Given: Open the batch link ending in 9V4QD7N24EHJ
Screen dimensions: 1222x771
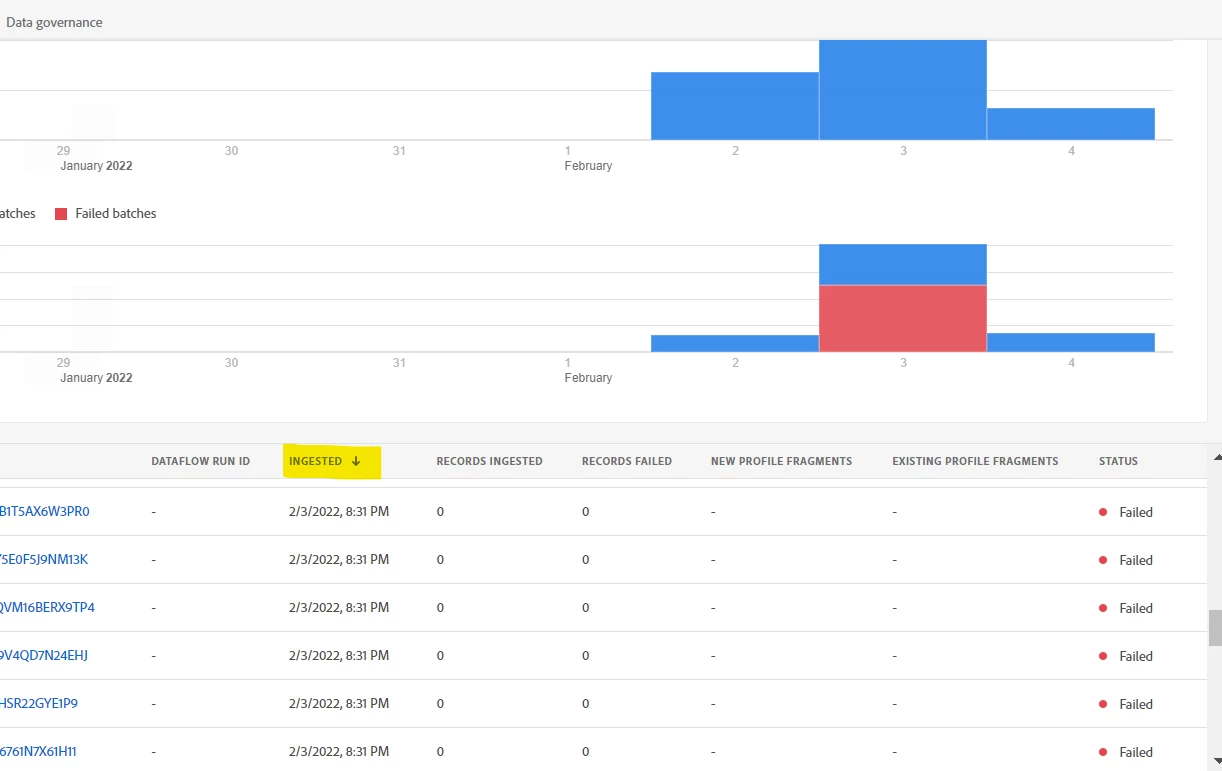Looking at the screenshot, I should 44,655.
